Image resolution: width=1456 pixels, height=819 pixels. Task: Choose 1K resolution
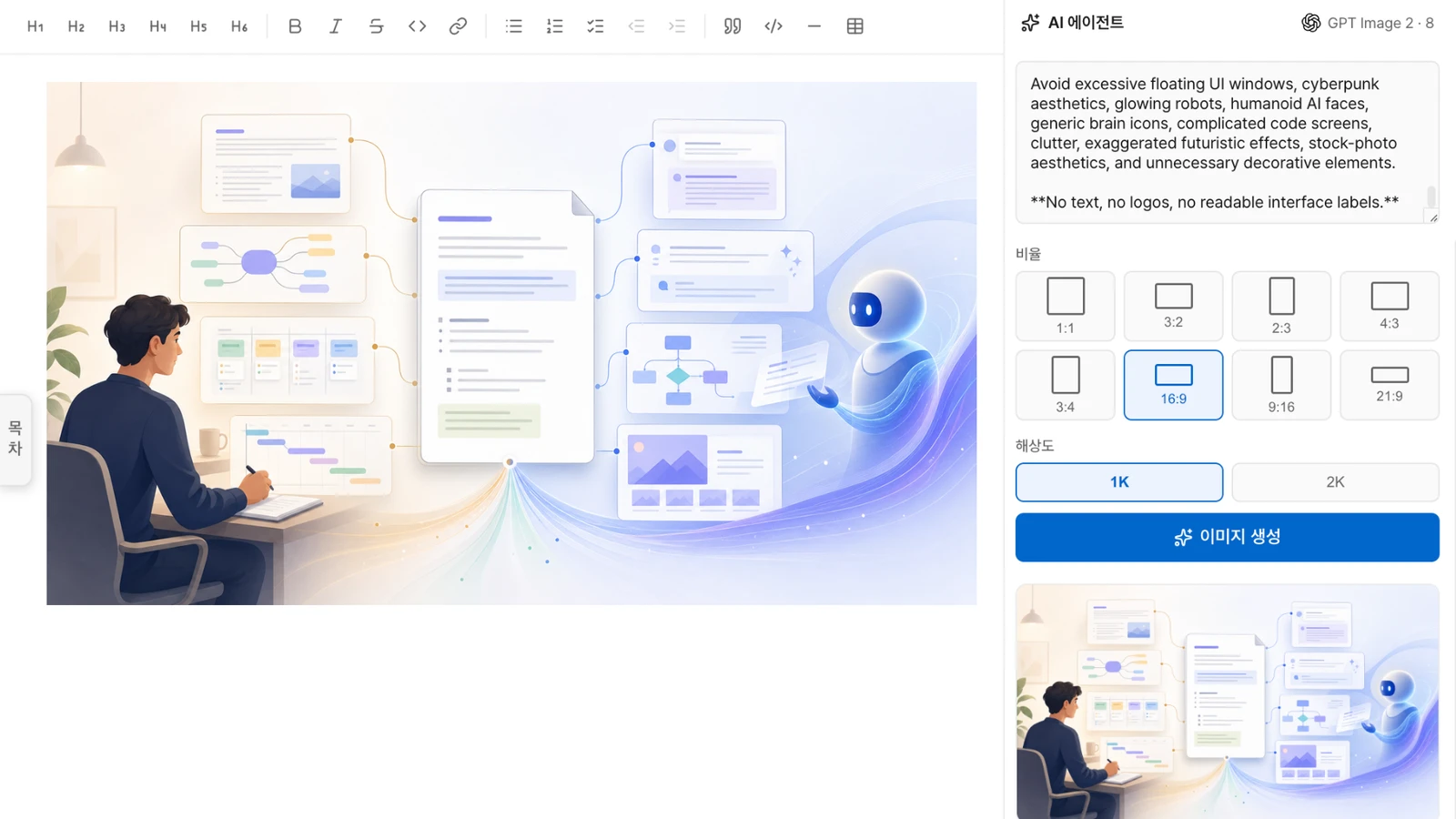(1119, 482)
